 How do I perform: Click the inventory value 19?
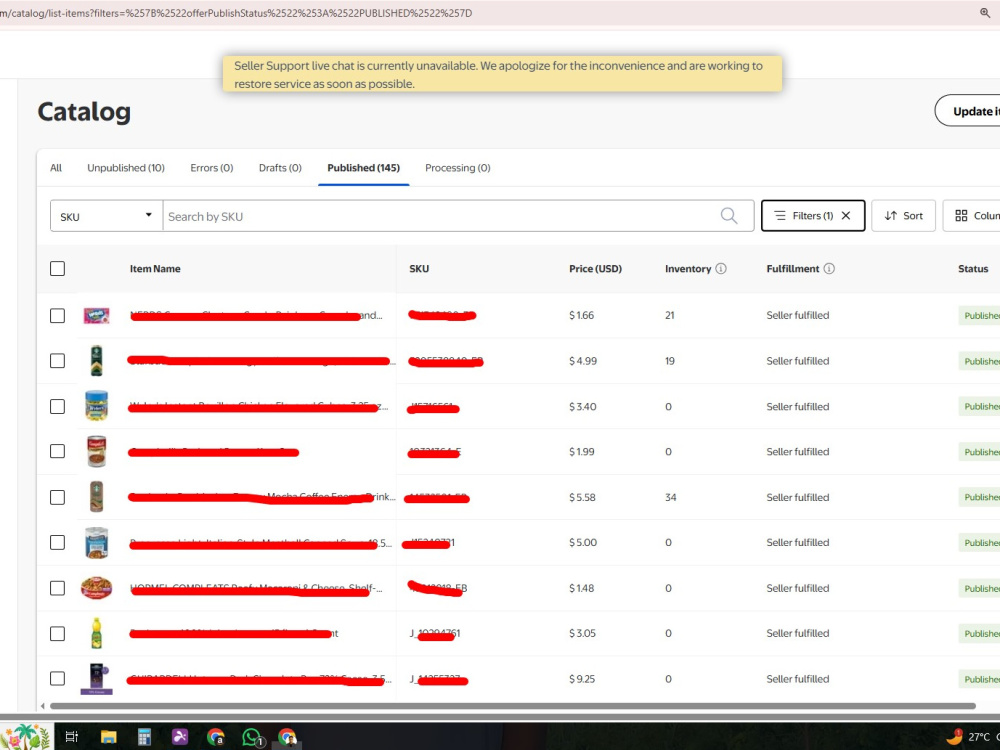pyautogui.click(x=670, y=361)
